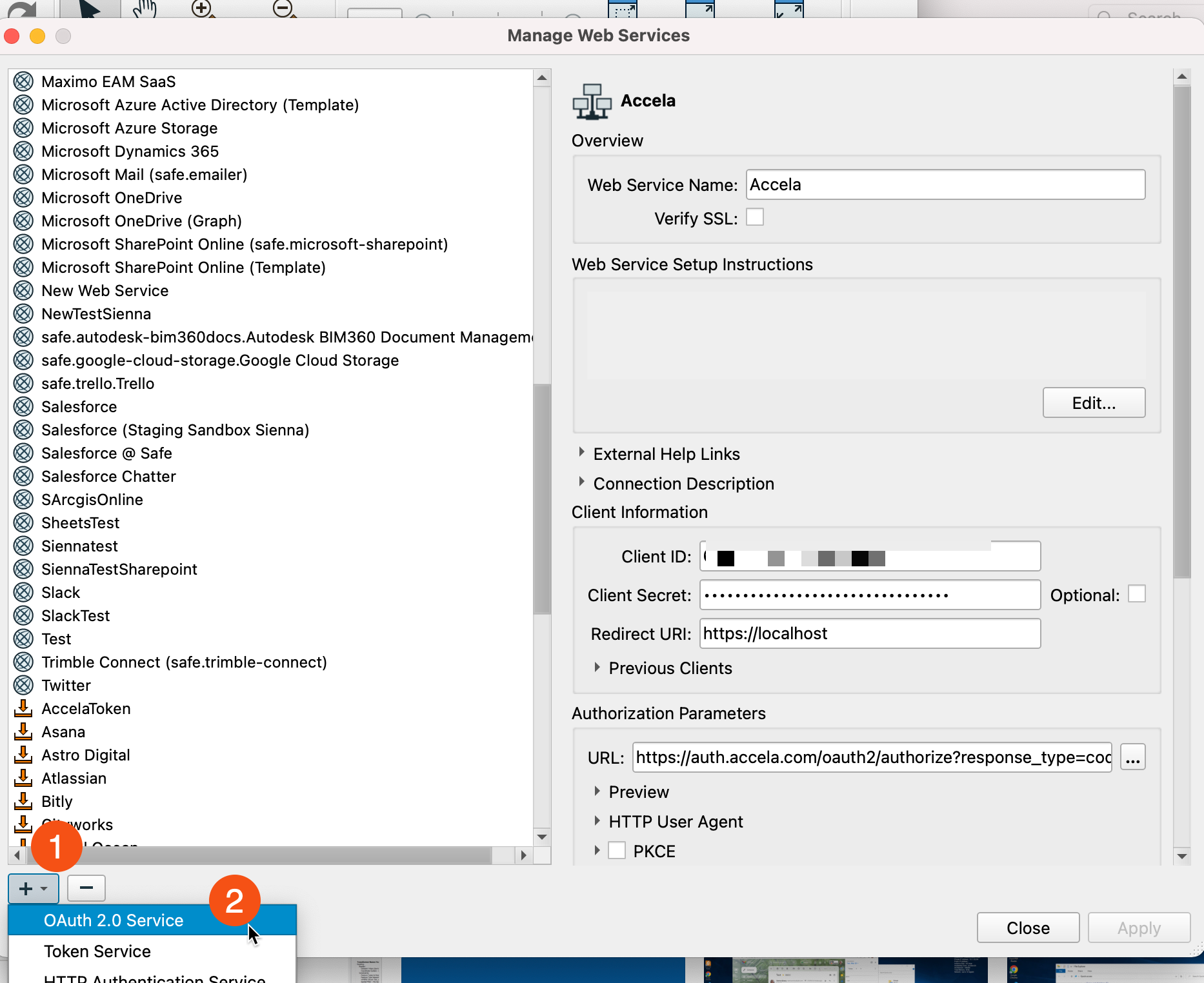
Task: Click the Atlassian download icon
Action: pyautogui.click(x=23, y=778)
